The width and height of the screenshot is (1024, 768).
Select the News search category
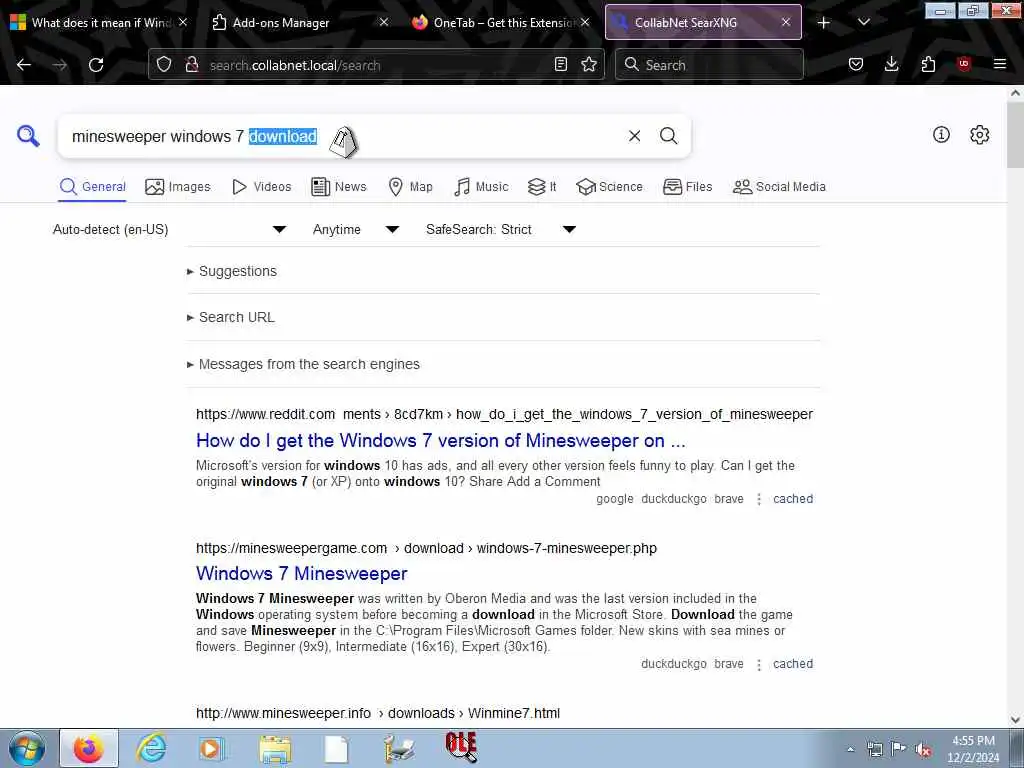(x=338, y=187)
